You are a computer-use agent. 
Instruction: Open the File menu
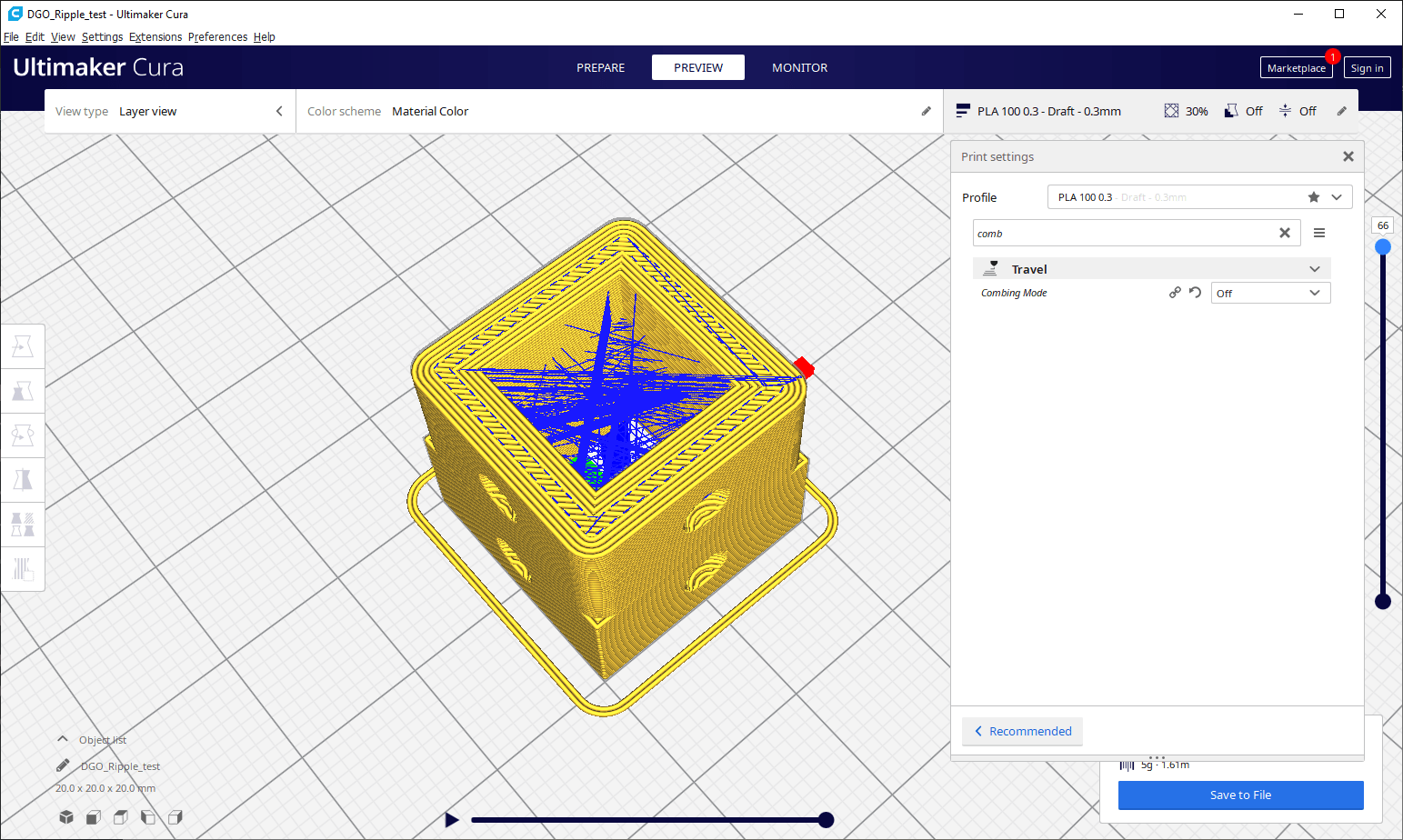tap(11, 37)
